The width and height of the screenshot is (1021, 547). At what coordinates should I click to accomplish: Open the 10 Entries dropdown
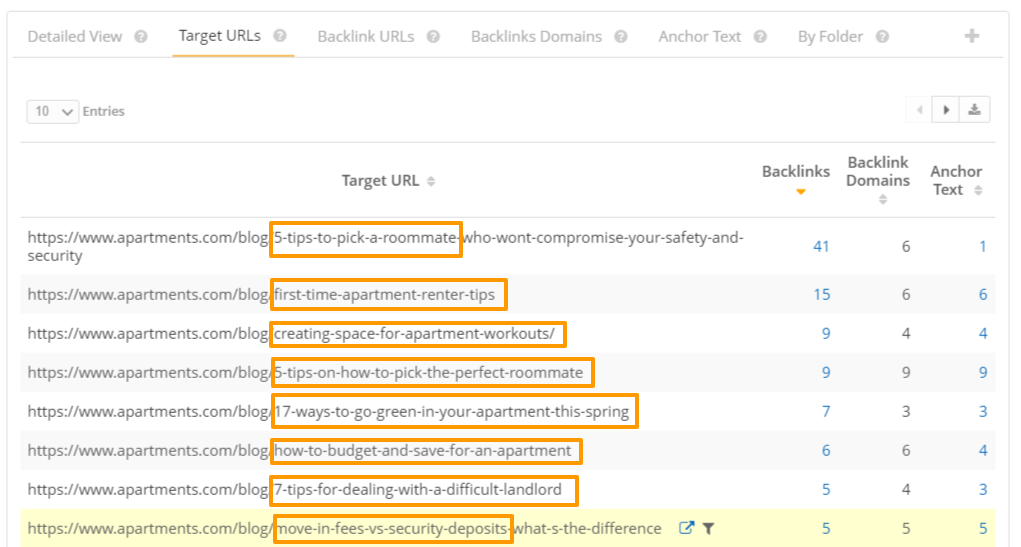coord(52,111)
